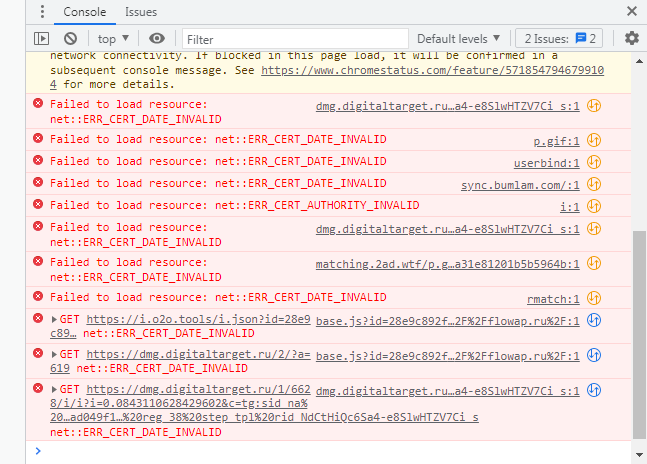Screen dimensions: 647x464
Task: Click the issues icon next to p.gif:1
Action: pos(593,140)
